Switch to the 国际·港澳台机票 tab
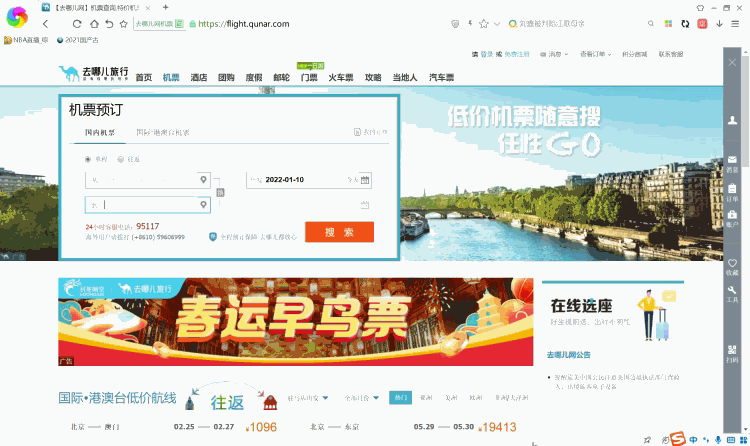The image size is (750, 446). [163, 132]
